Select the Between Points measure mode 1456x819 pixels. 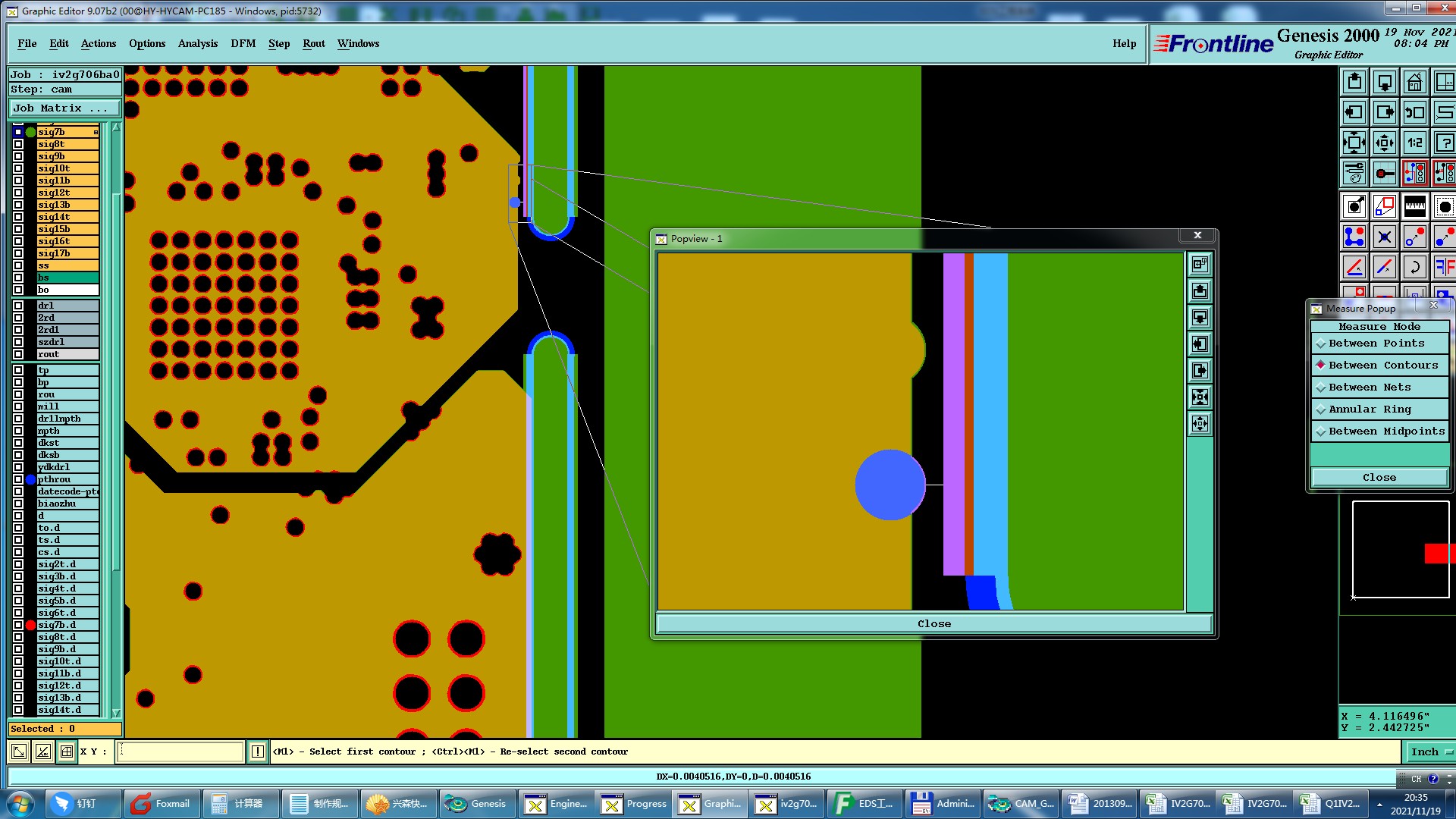coord(1376,344)
